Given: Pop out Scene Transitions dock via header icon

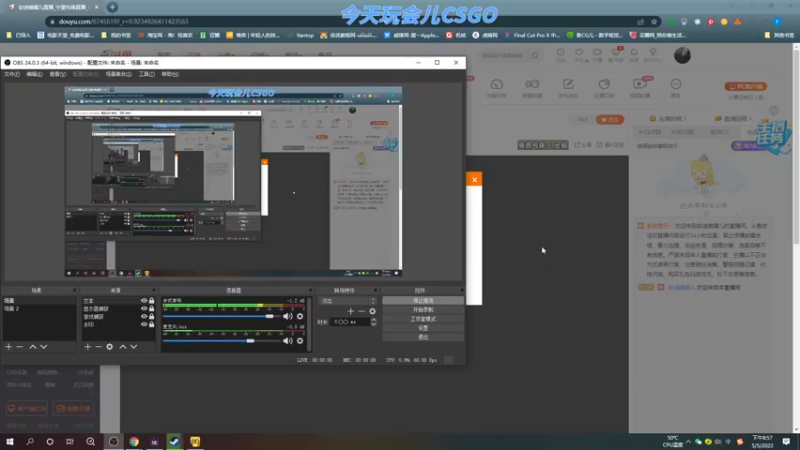Looking at the screenshot, I should [376, 290].
